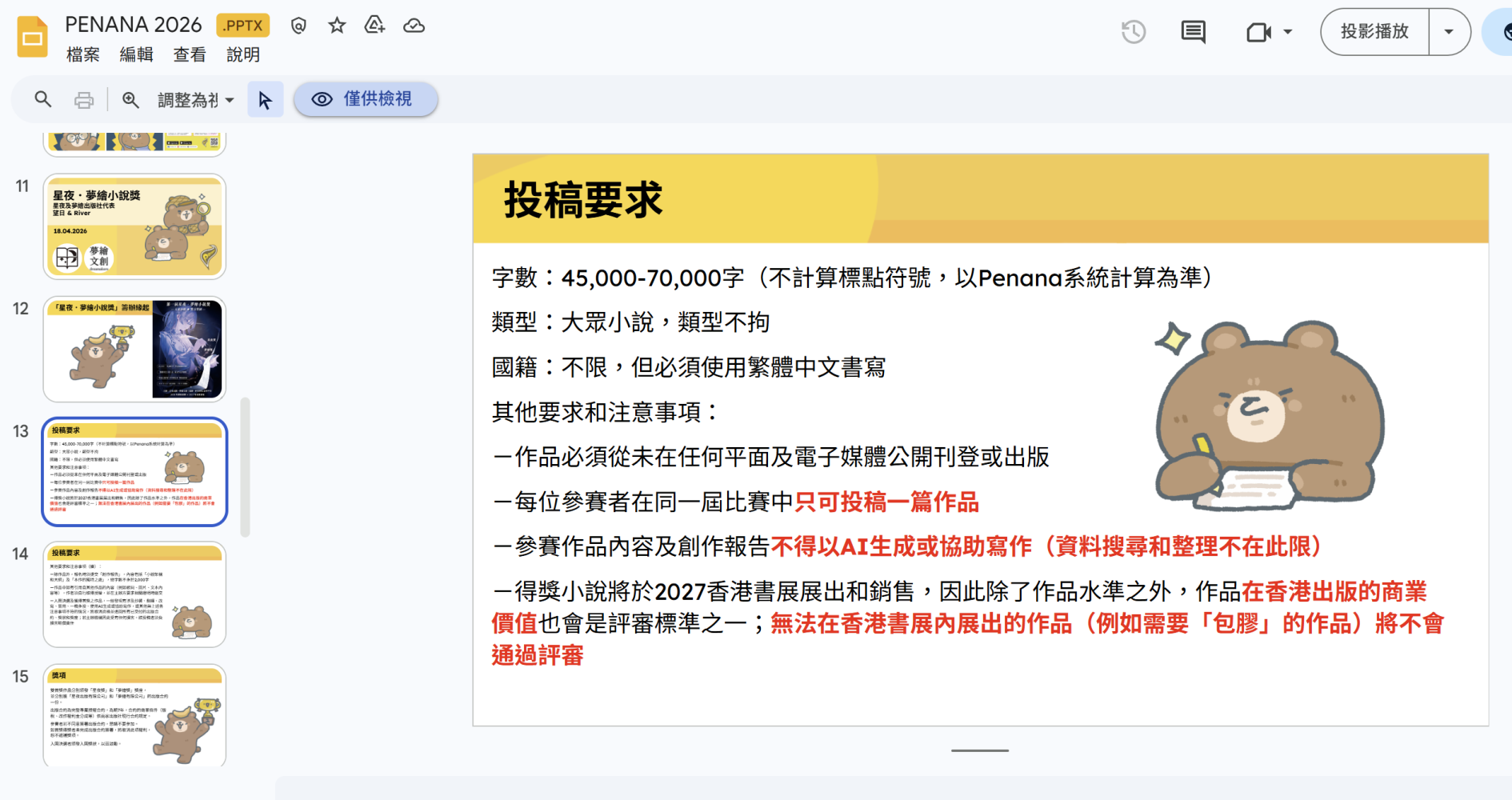1512x800 pixels.
Task: Open the comments panel icon
Action: pos(1193,32)
